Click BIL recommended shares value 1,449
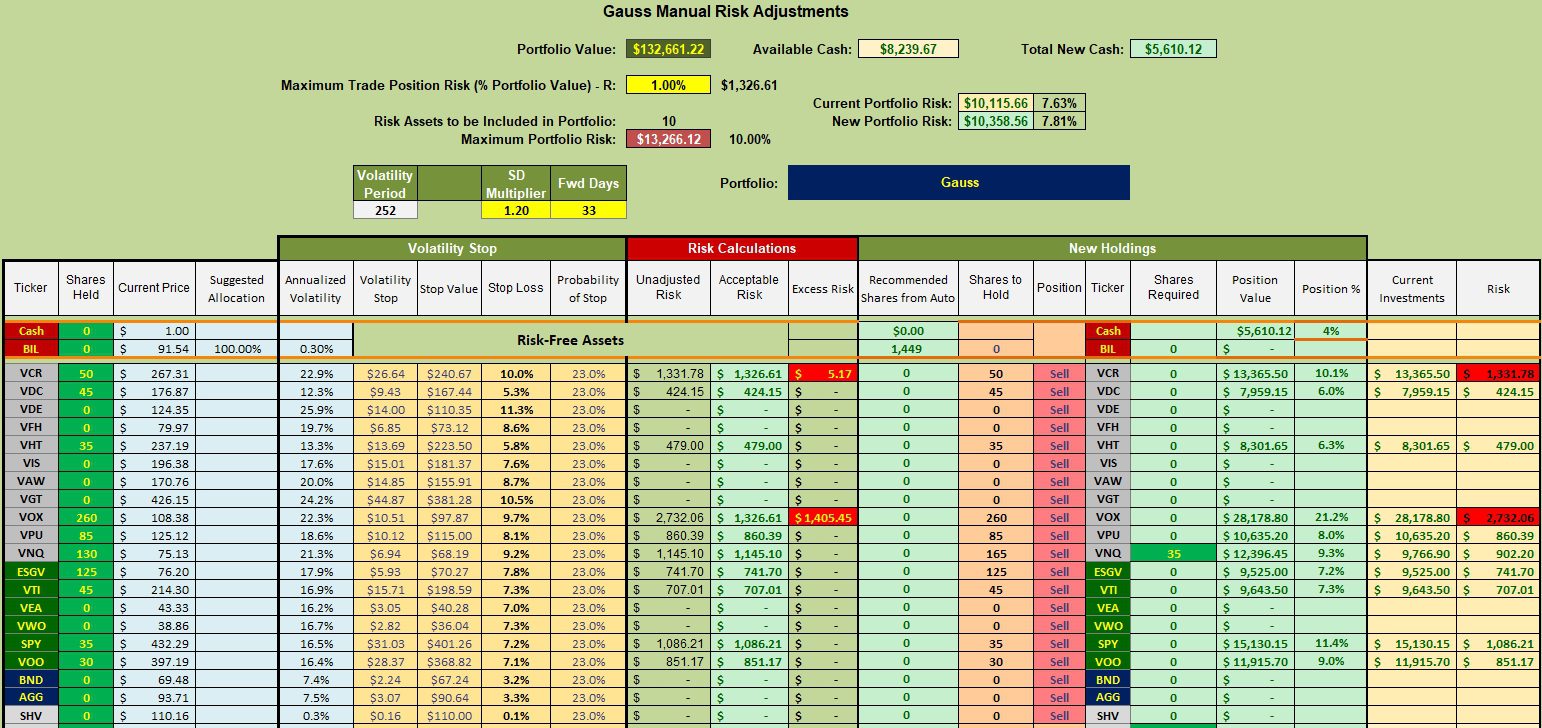1542x728 pixels. [908, 349]
